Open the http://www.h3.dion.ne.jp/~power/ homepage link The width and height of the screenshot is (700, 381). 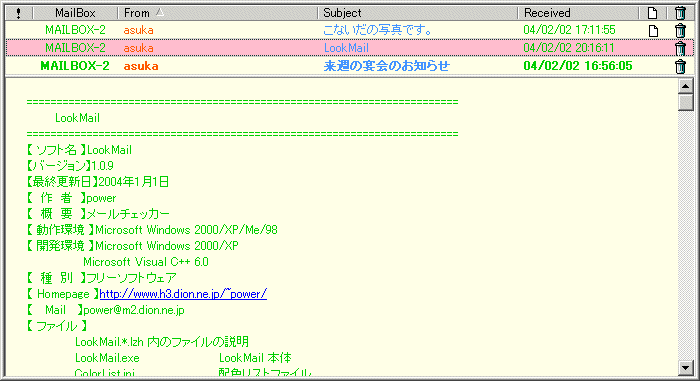[183, 294]
